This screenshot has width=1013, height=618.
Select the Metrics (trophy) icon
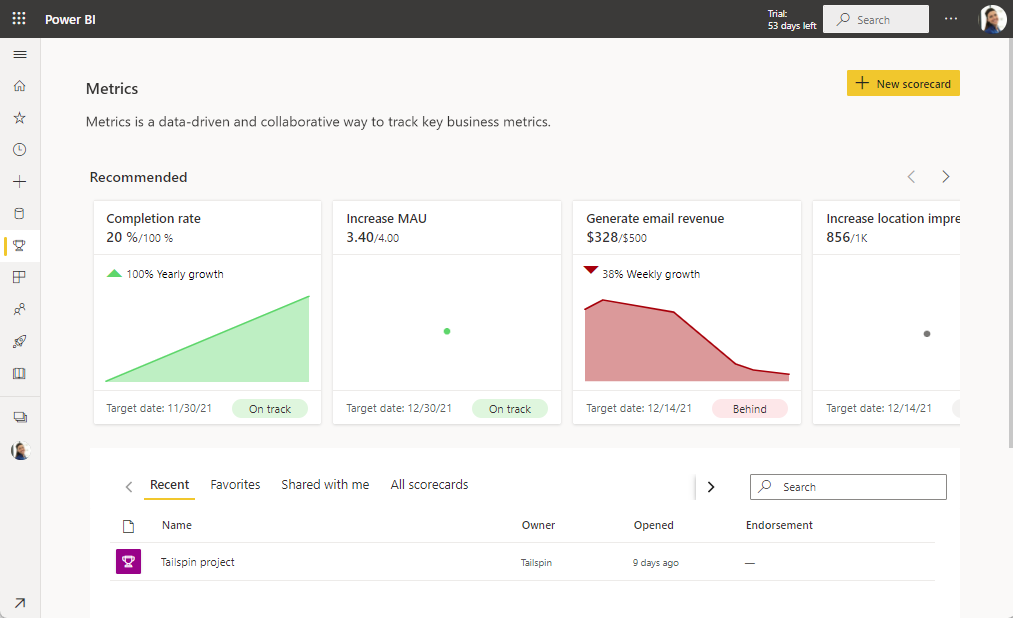coord(19,245)
